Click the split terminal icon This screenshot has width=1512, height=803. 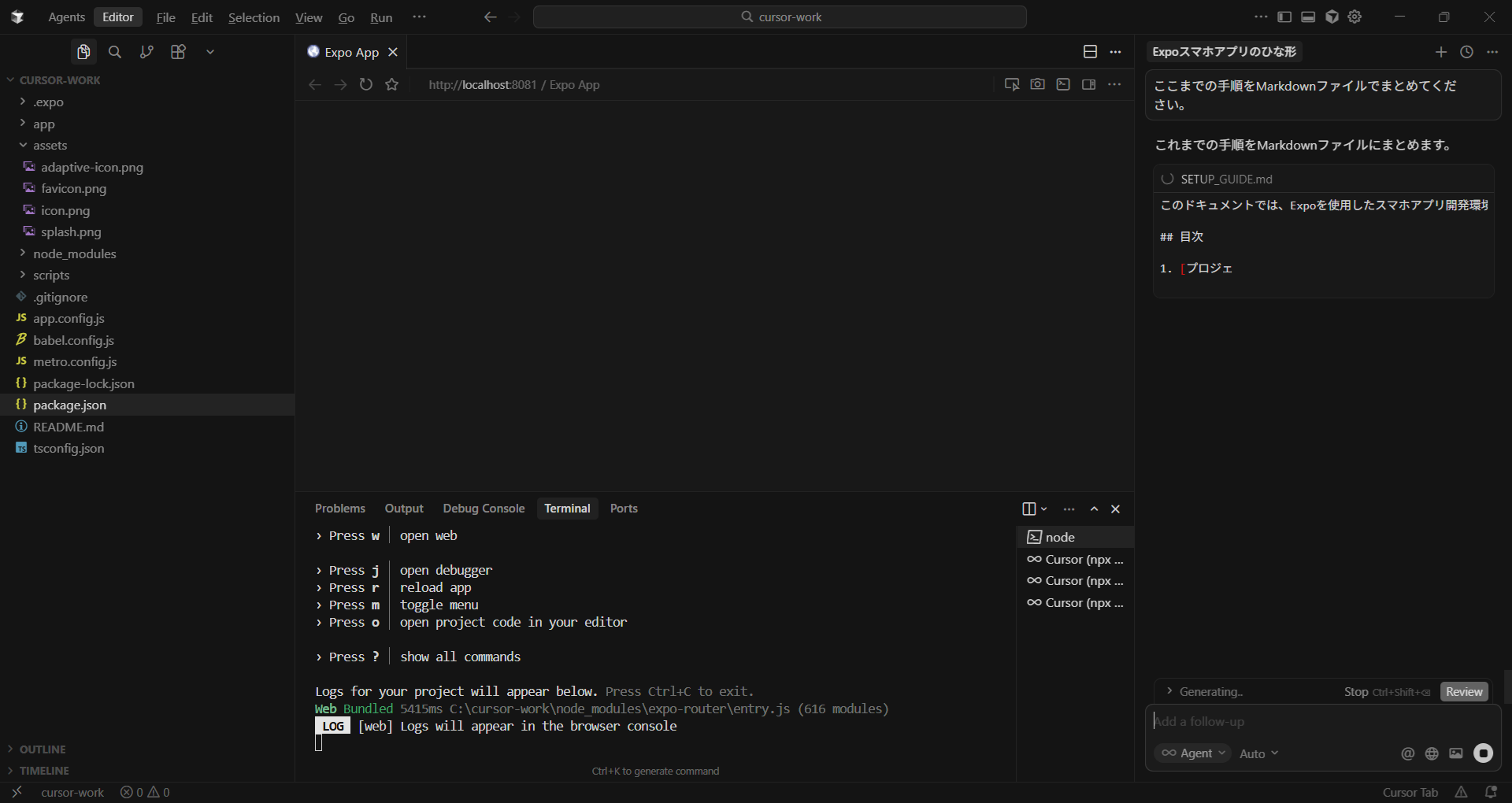[x=1028, y=509]
